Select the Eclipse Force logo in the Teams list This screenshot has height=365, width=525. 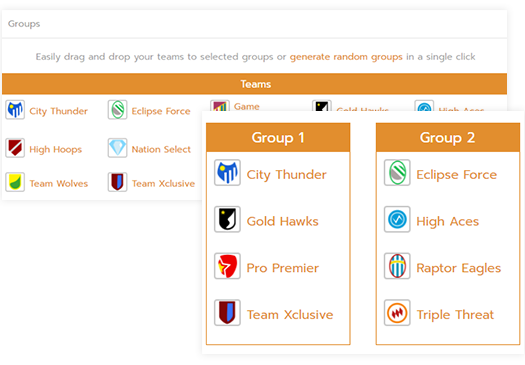[118, 110]
